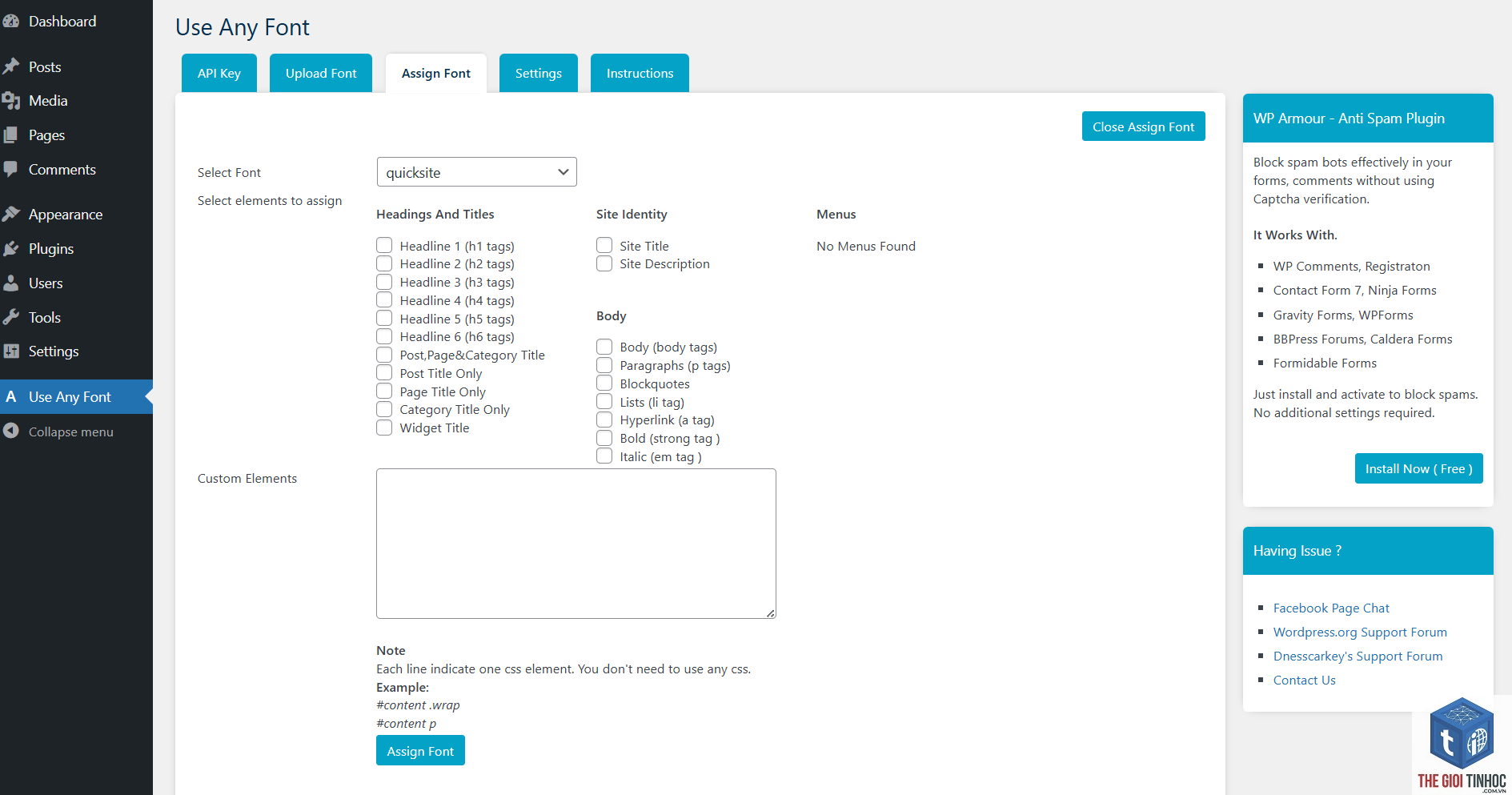Click the Media library icon
The width and height of the screenshot is (1512, 795).
10,101
